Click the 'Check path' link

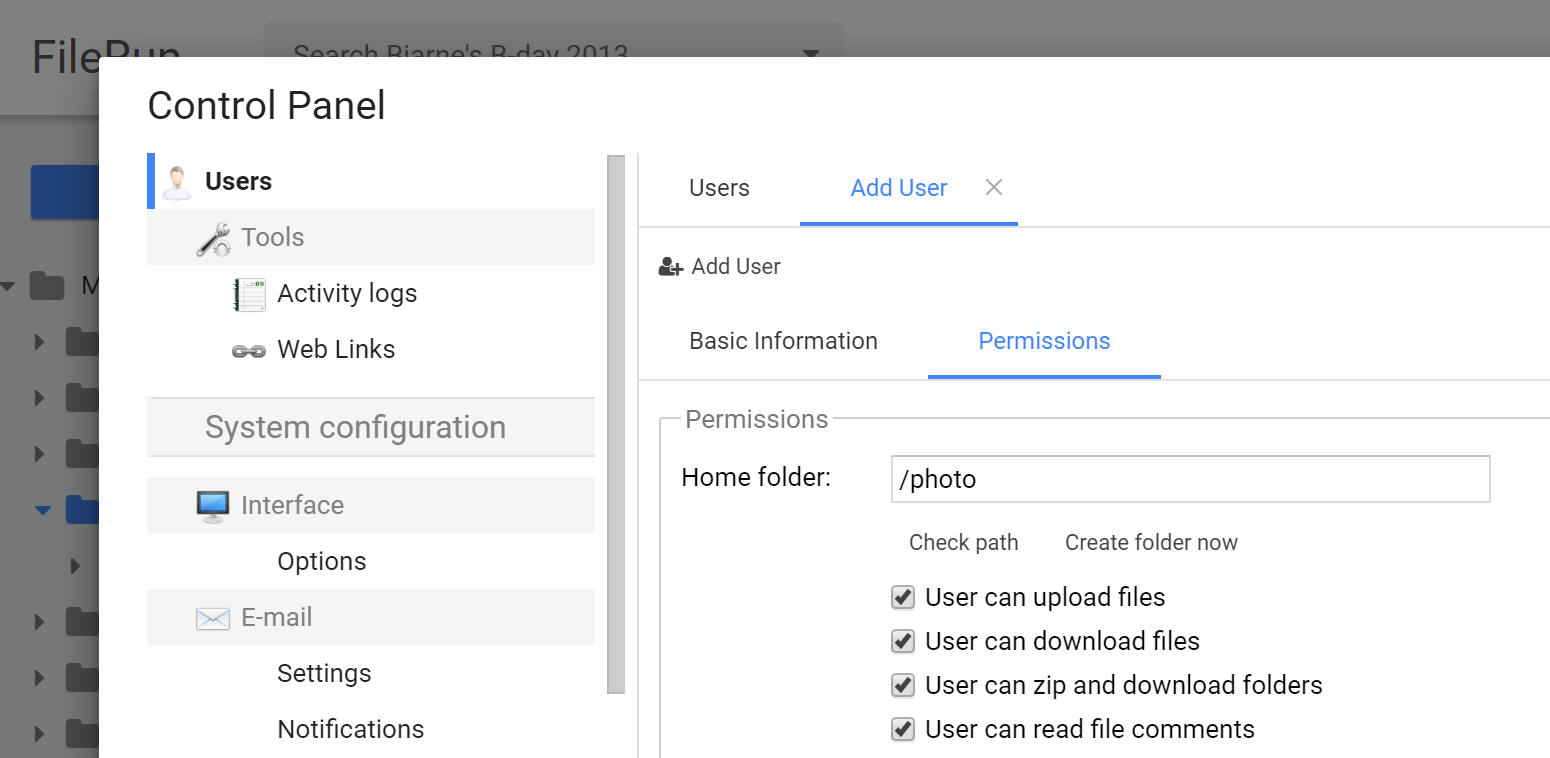(963, 542)
